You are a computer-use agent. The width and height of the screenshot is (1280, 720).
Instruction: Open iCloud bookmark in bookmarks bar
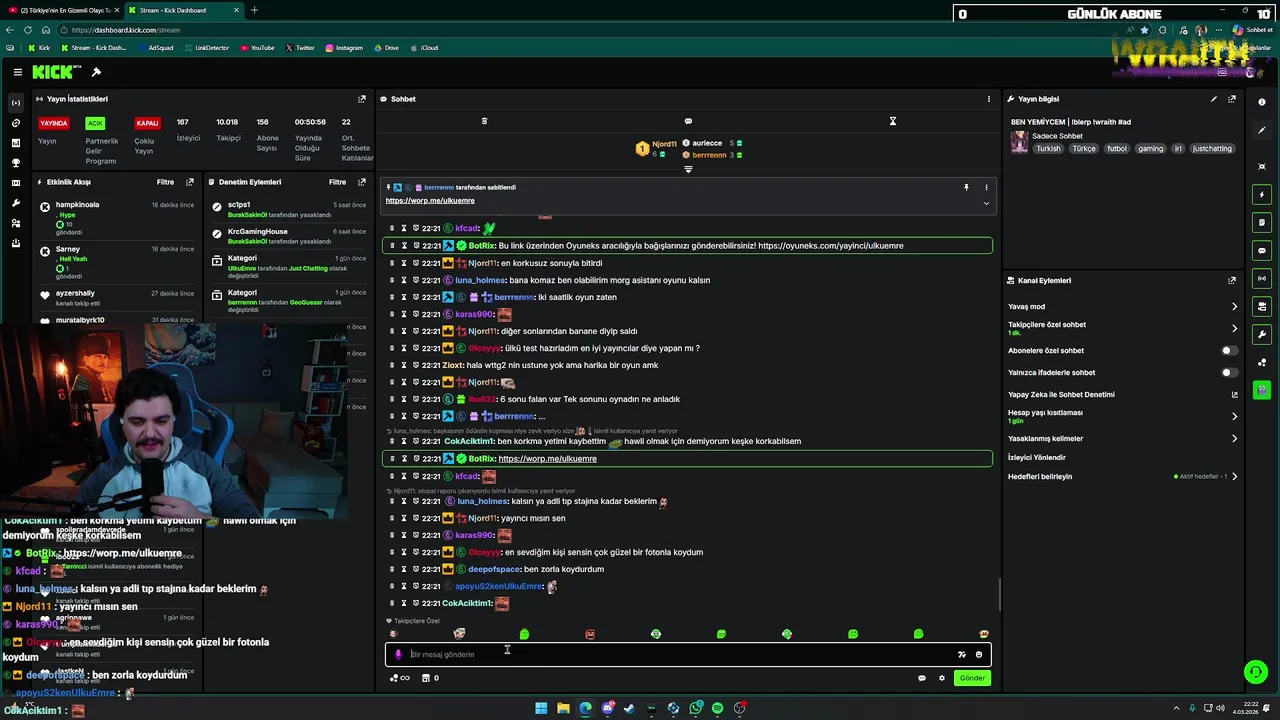[424, 48]
